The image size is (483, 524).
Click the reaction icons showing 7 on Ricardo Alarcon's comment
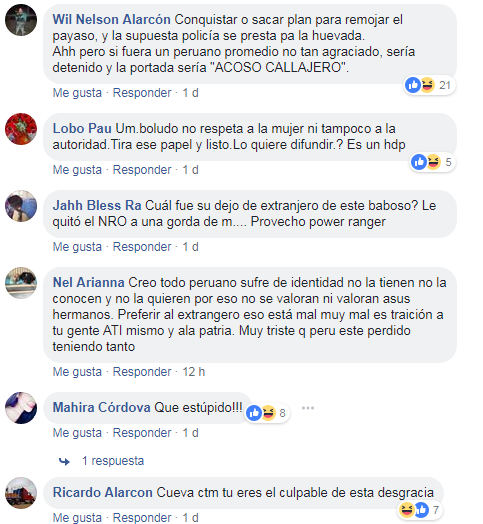pos(419,510)
